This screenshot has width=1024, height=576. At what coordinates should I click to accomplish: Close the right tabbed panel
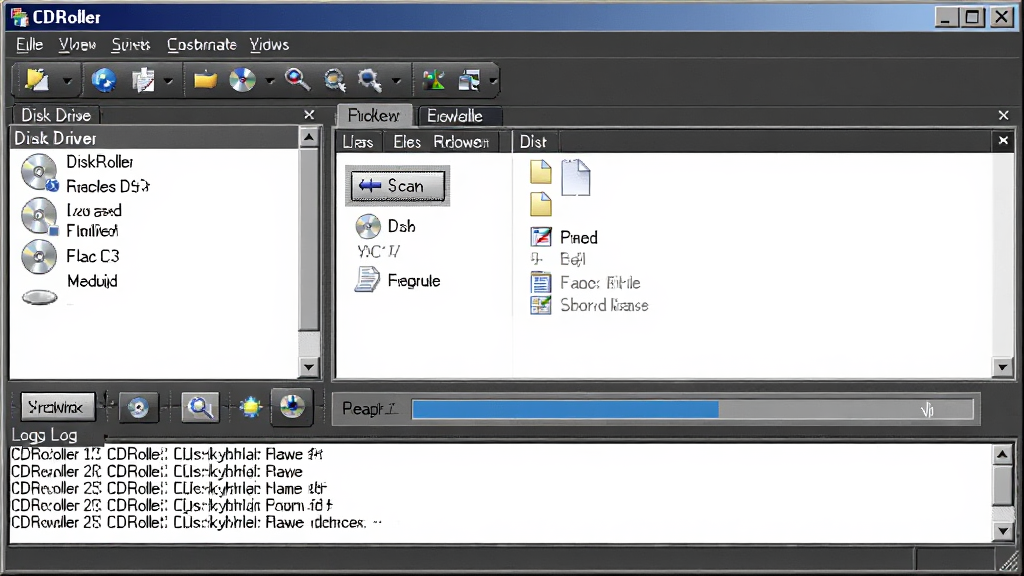(x=1004, y=115)
